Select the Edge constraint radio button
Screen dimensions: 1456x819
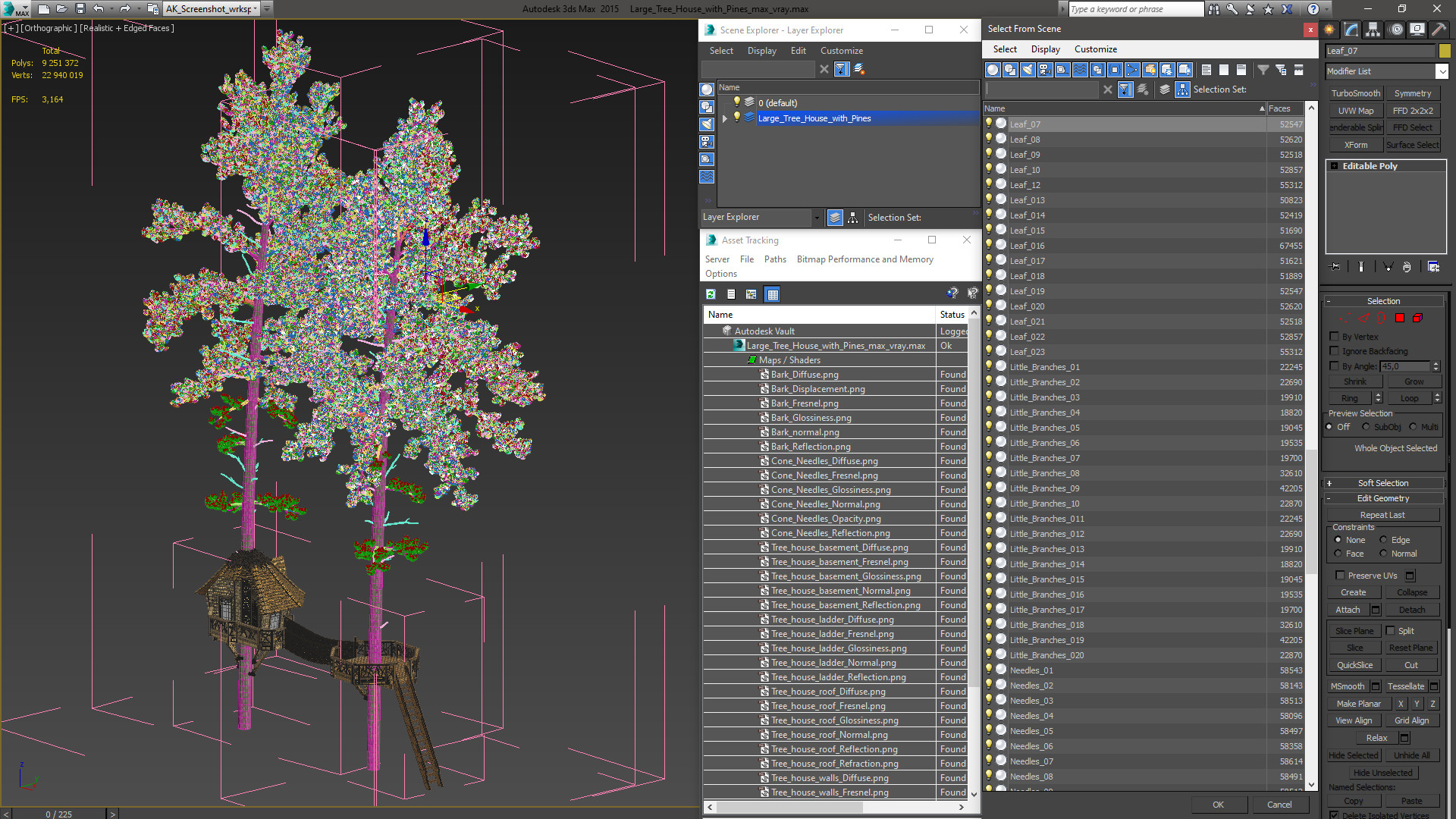click(x=1383, y=540)
